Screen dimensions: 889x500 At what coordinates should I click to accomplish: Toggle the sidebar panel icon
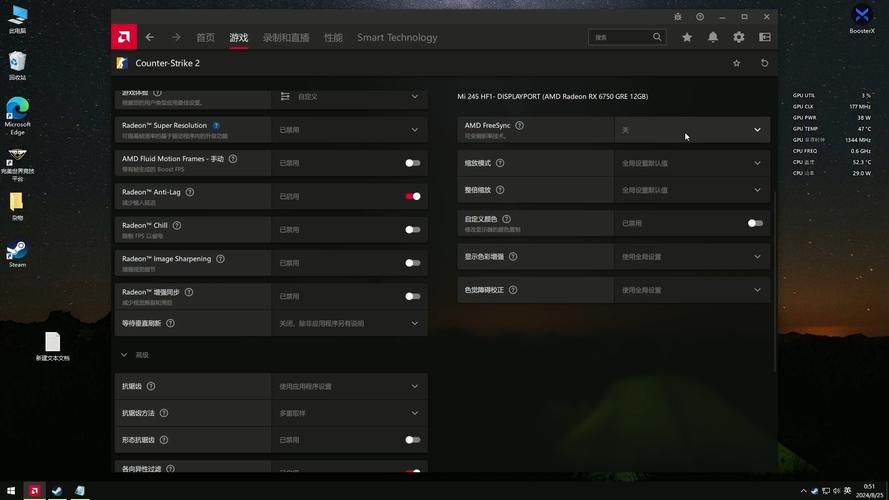point(765,37)
